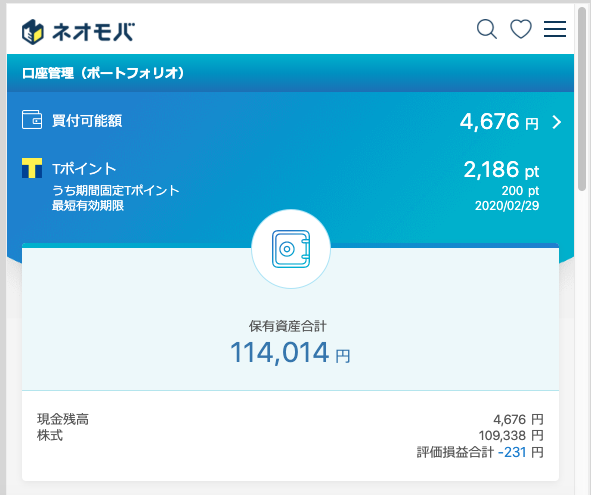The width and height of the screenshot is (591, 495).
Task: Click the 109,338 円 stock value
Action: pos(511,436)
